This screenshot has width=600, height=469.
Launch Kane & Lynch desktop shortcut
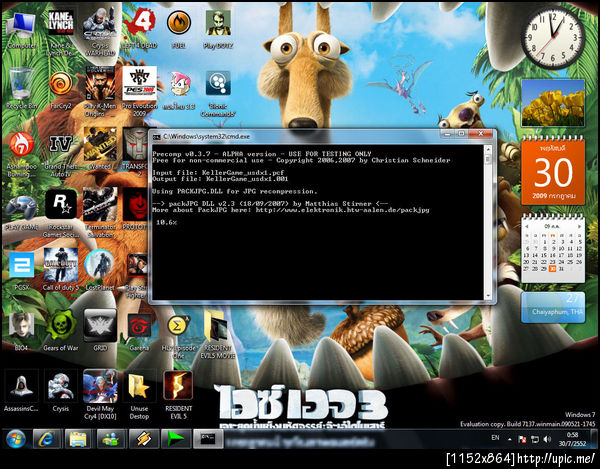pyautogui.click(x=60, y=33)
